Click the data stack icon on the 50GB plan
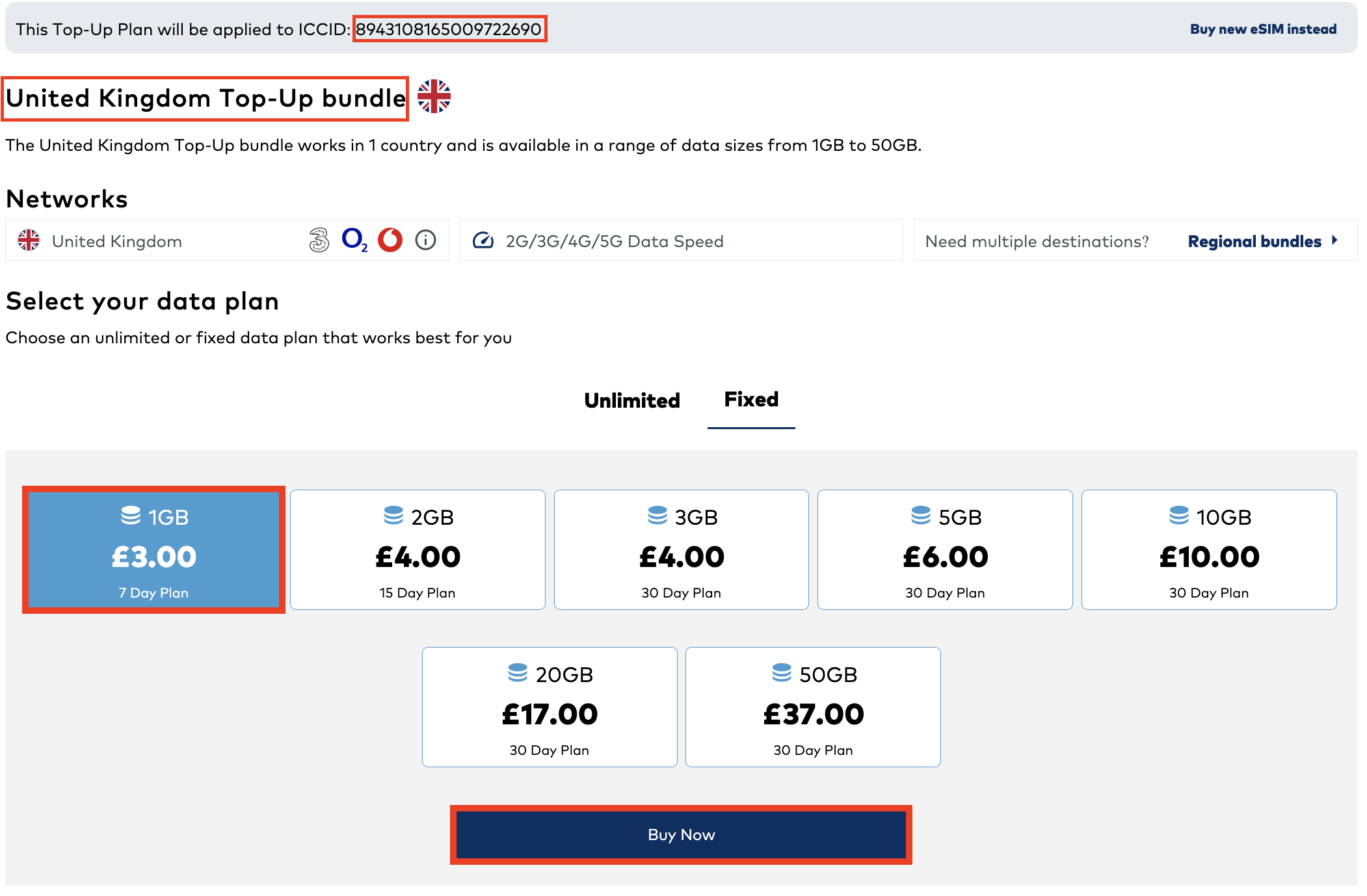The height and width of the screenshot is (896, 1367). pyautogui.click(x=781, y=673)
